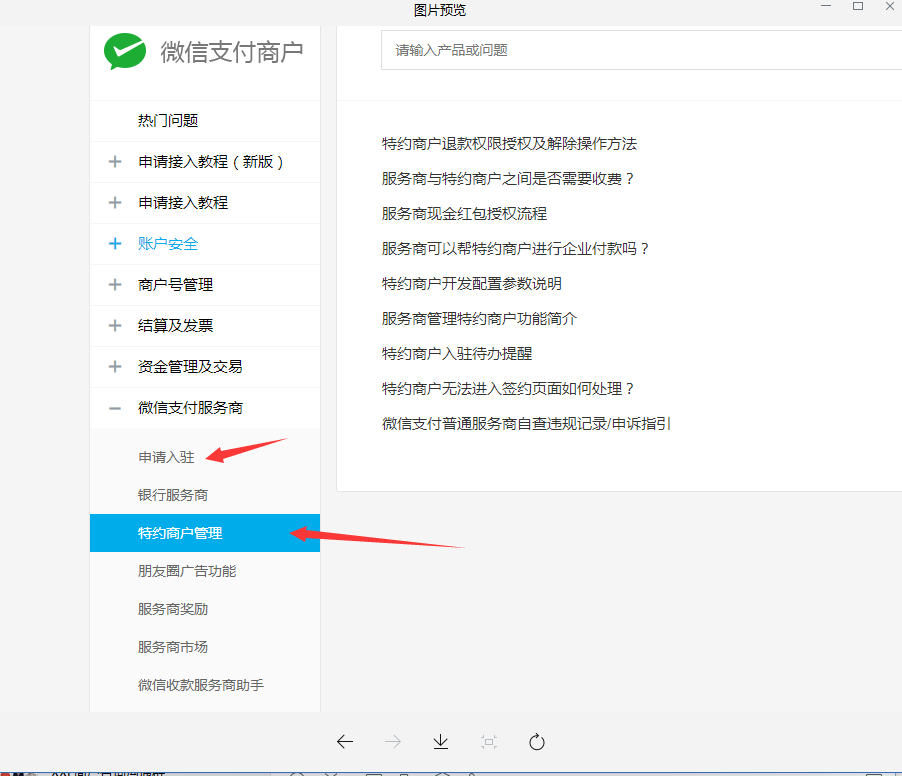Screen dimensions: 902x776
Task: Minimize the 图片预览 window
Action: [x=826, y=6]
